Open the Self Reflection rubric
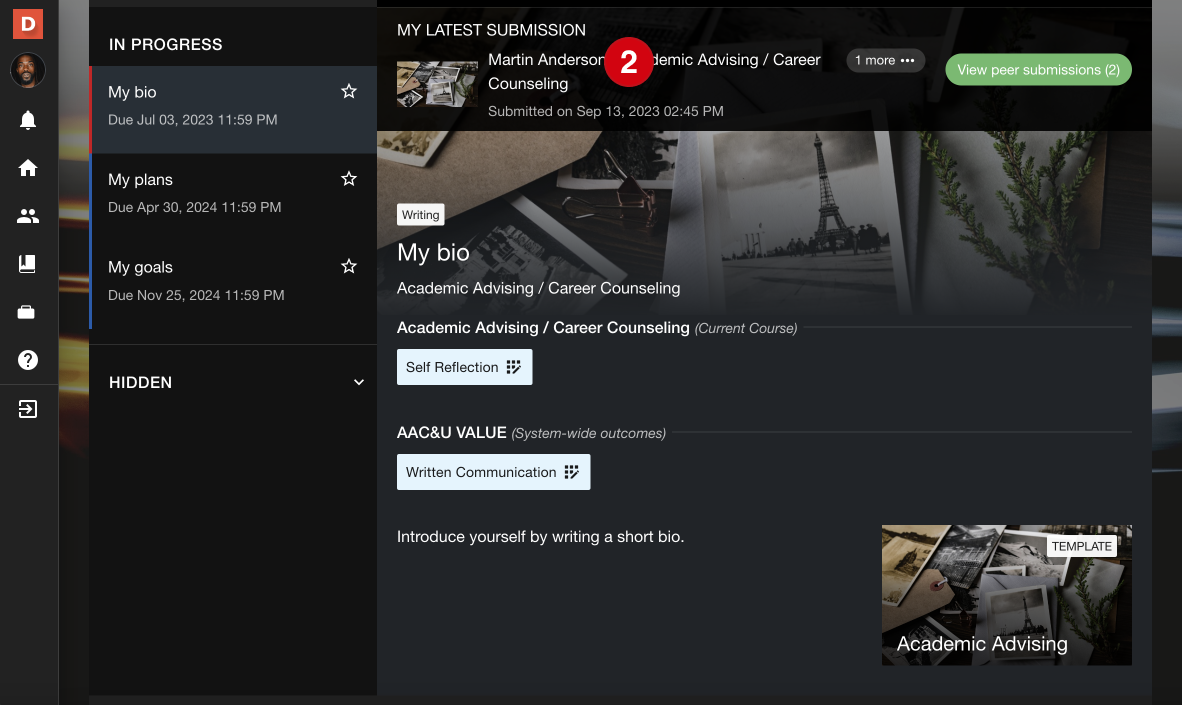Screen dimensions: 1182x705 (x=464, y=367)
